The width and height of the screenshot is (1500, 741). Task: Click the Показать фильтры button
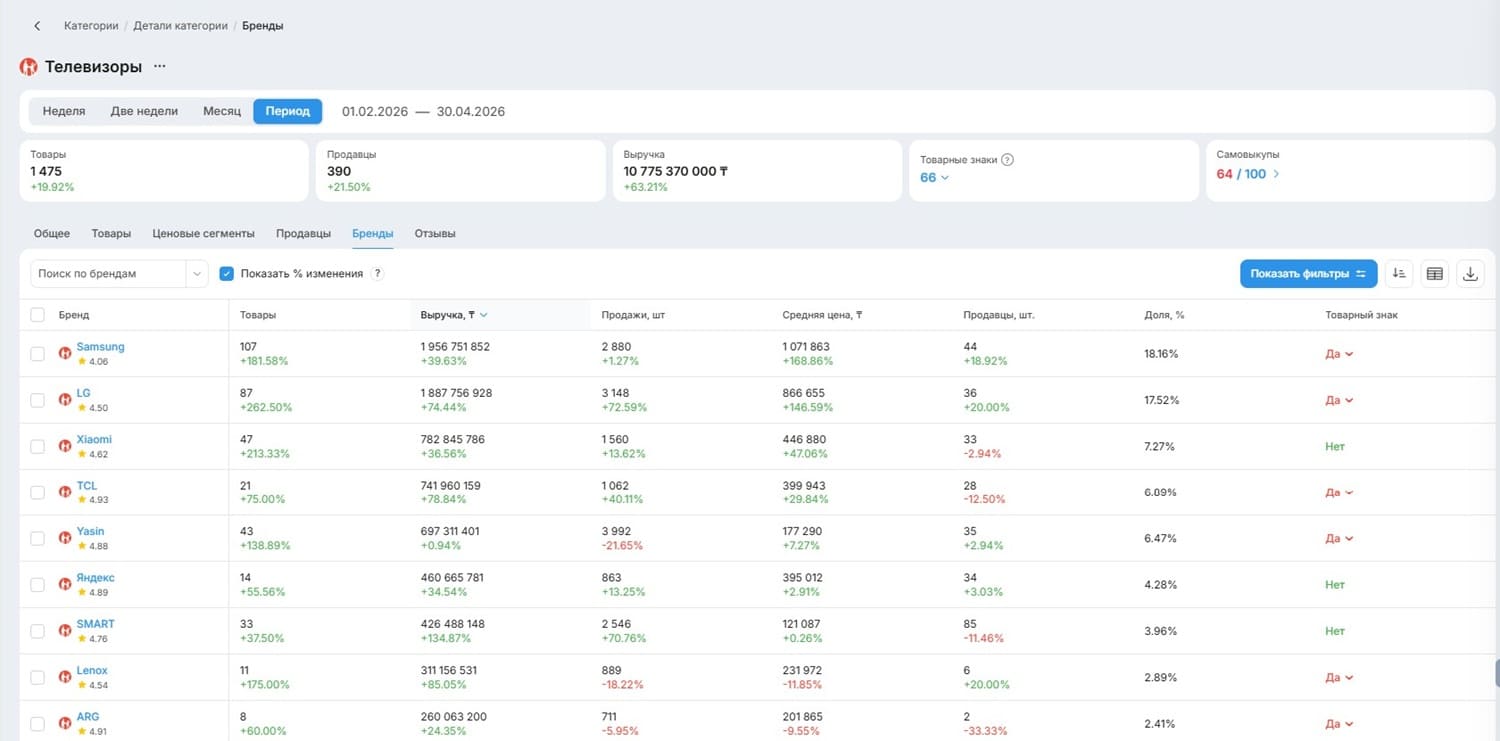[1308, 274]
